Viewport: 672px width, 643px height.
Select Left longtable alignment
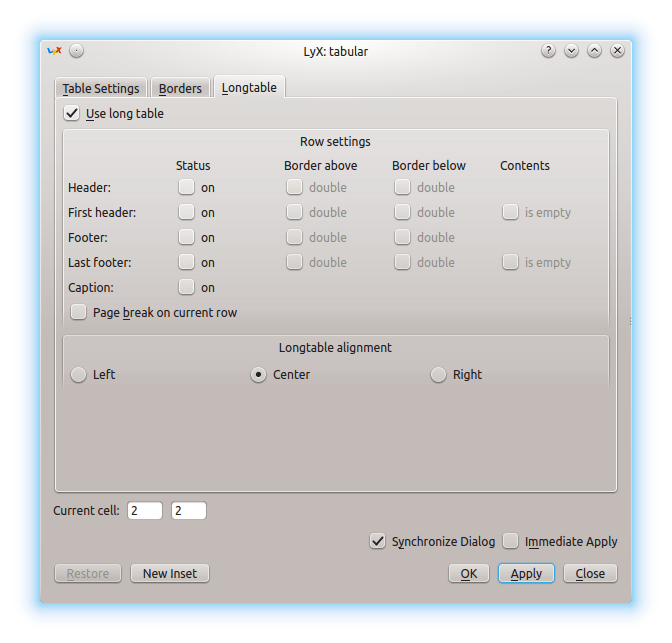78,375
